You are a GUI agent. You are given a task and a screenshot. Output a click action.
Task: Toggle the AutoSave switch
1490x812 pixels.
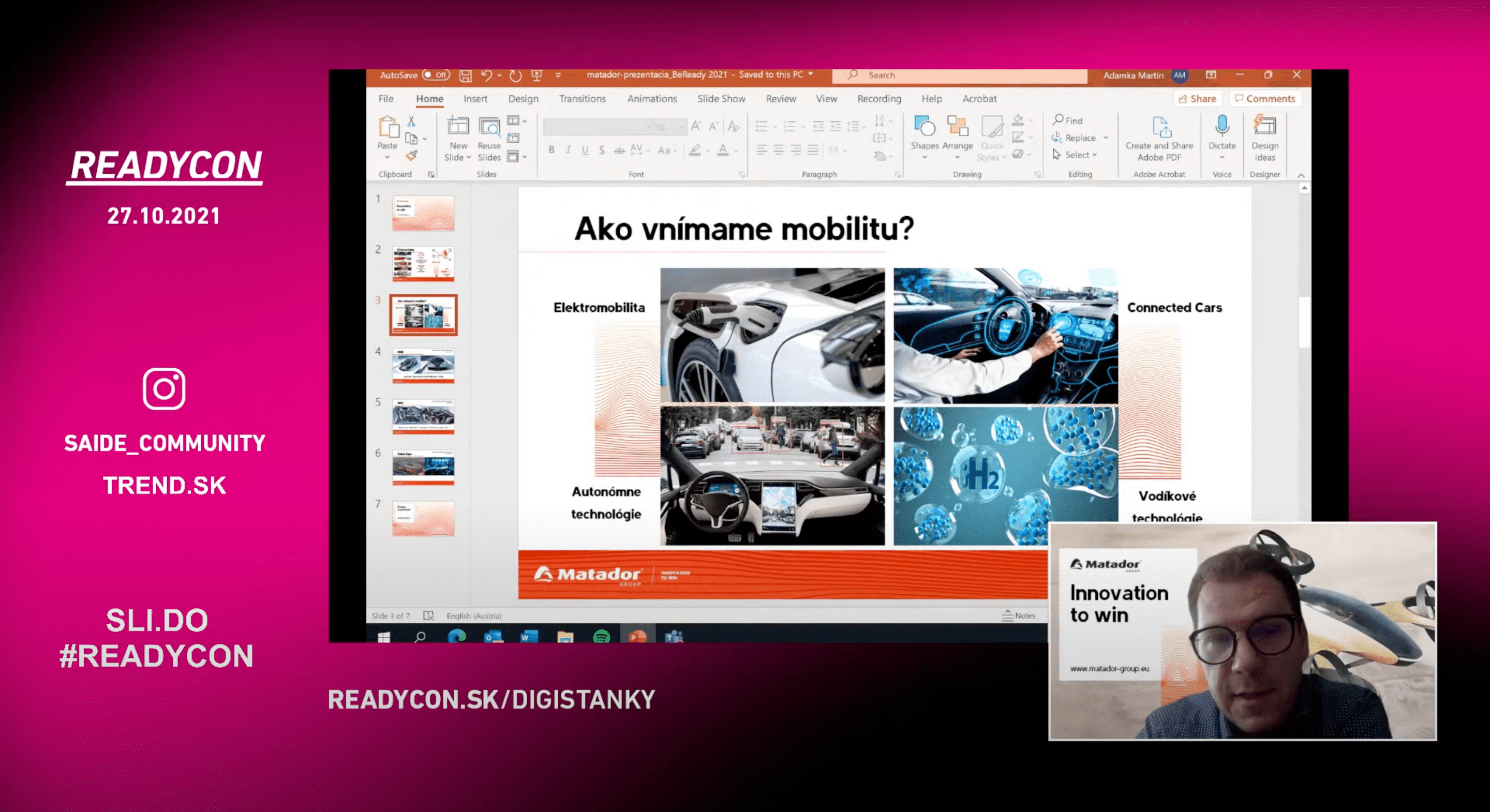(436, 75)
